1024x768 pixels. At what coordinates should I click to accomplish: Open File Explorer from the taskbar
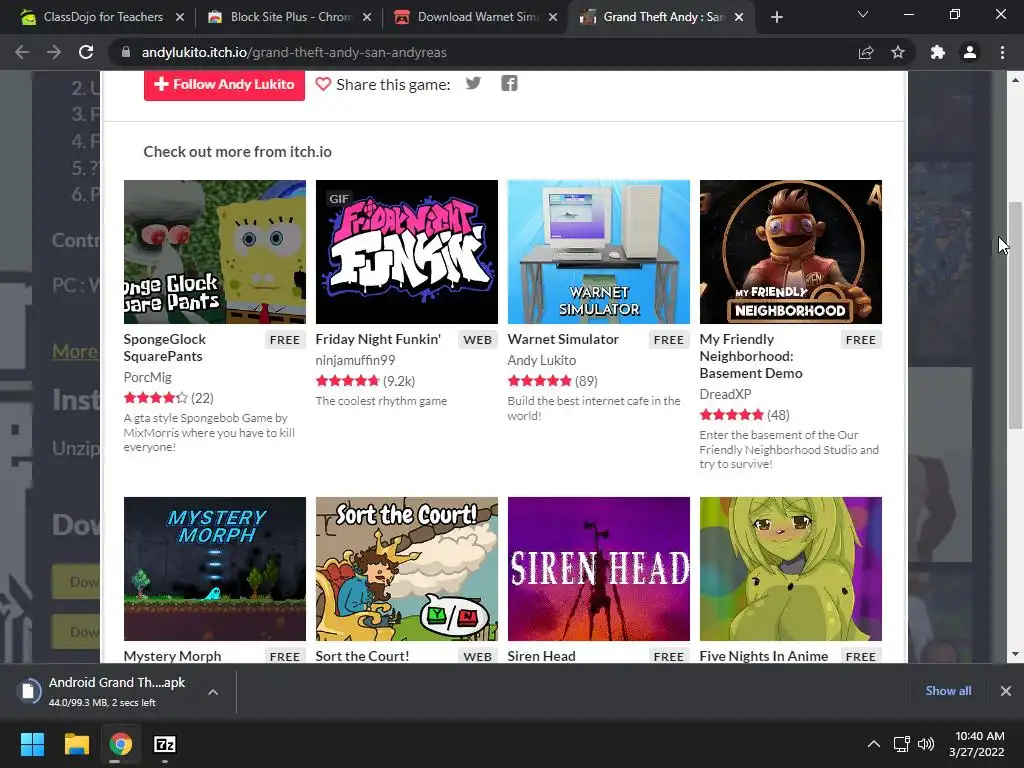pyautogui.click(x=76, y=744)
